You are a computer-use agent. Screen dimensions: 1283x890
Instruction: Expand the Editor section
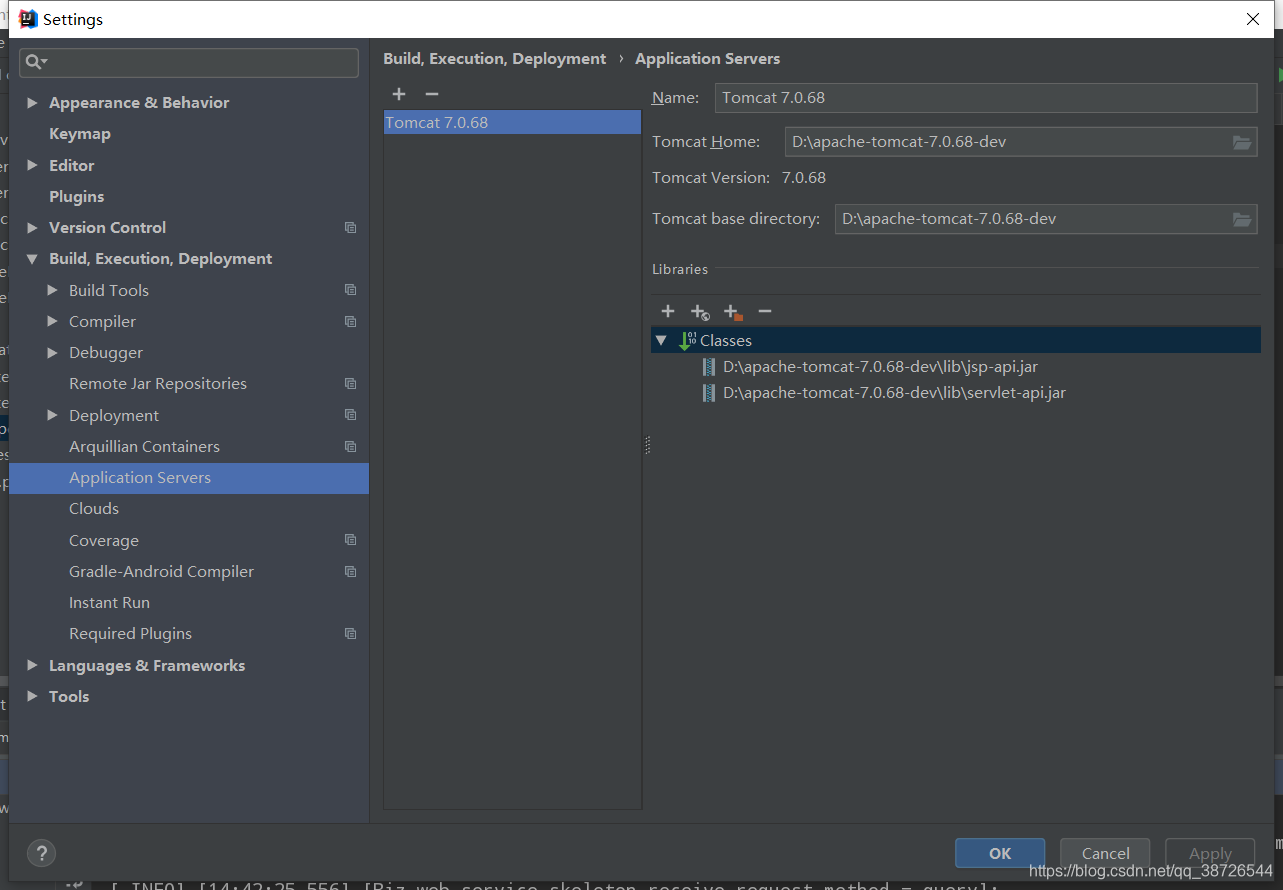[32, 166]
